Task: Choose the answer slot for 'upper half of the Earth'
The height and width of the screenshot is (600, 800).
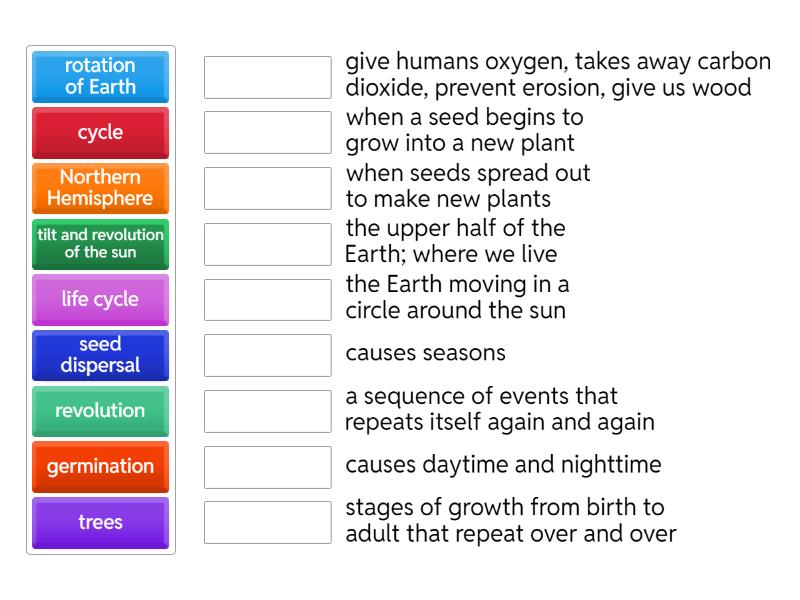Action: point(267,244)
